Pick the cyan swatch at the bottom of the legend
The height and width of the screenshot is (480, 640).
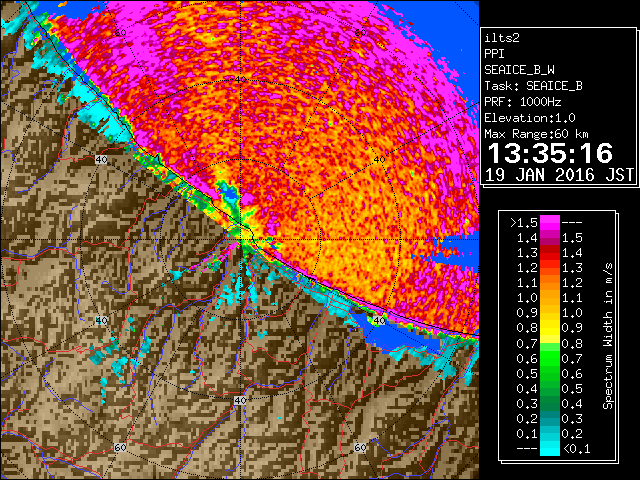(550, 448)
